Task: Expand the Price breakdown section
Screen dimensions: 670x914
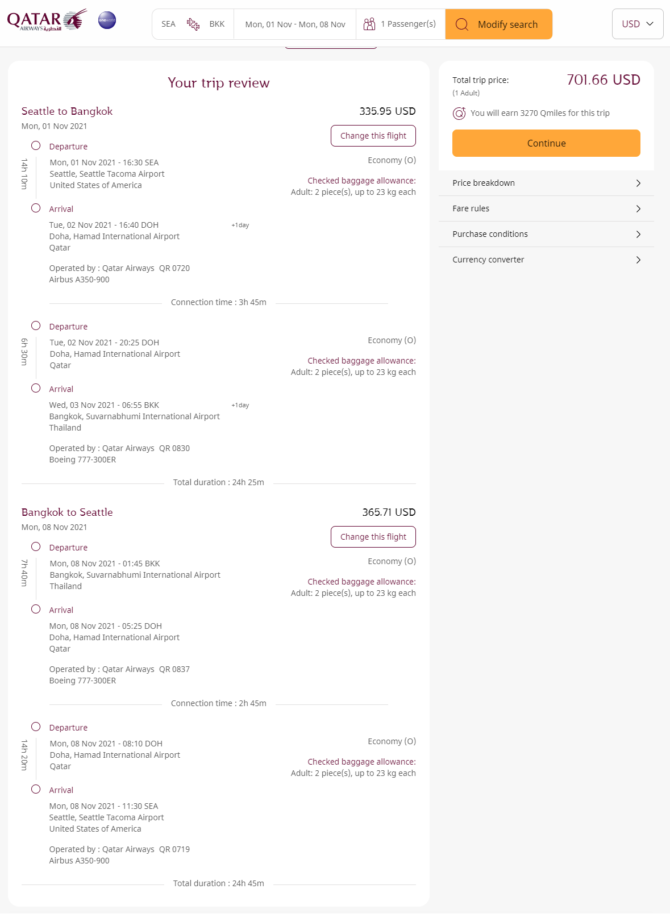Action: tap(546, 183)
